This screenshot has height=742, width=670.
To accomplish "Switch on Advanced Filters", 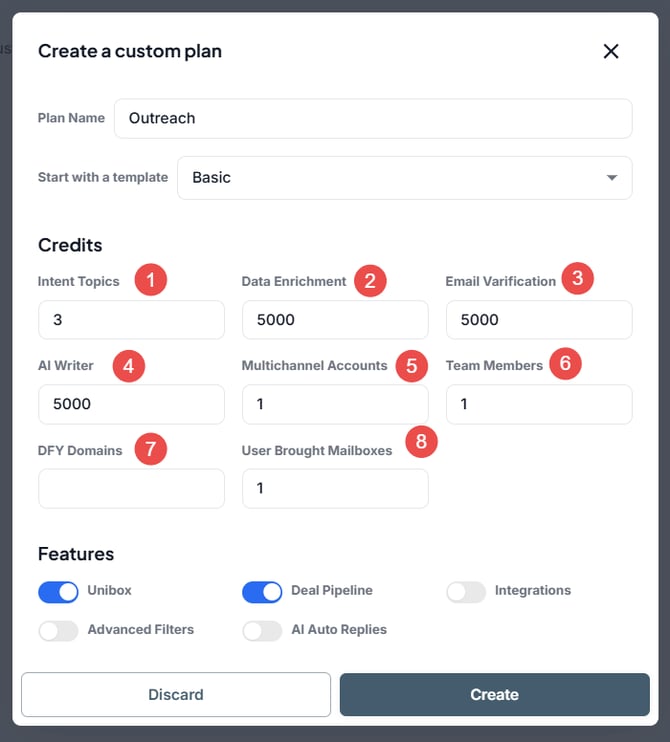I will 58,631.
